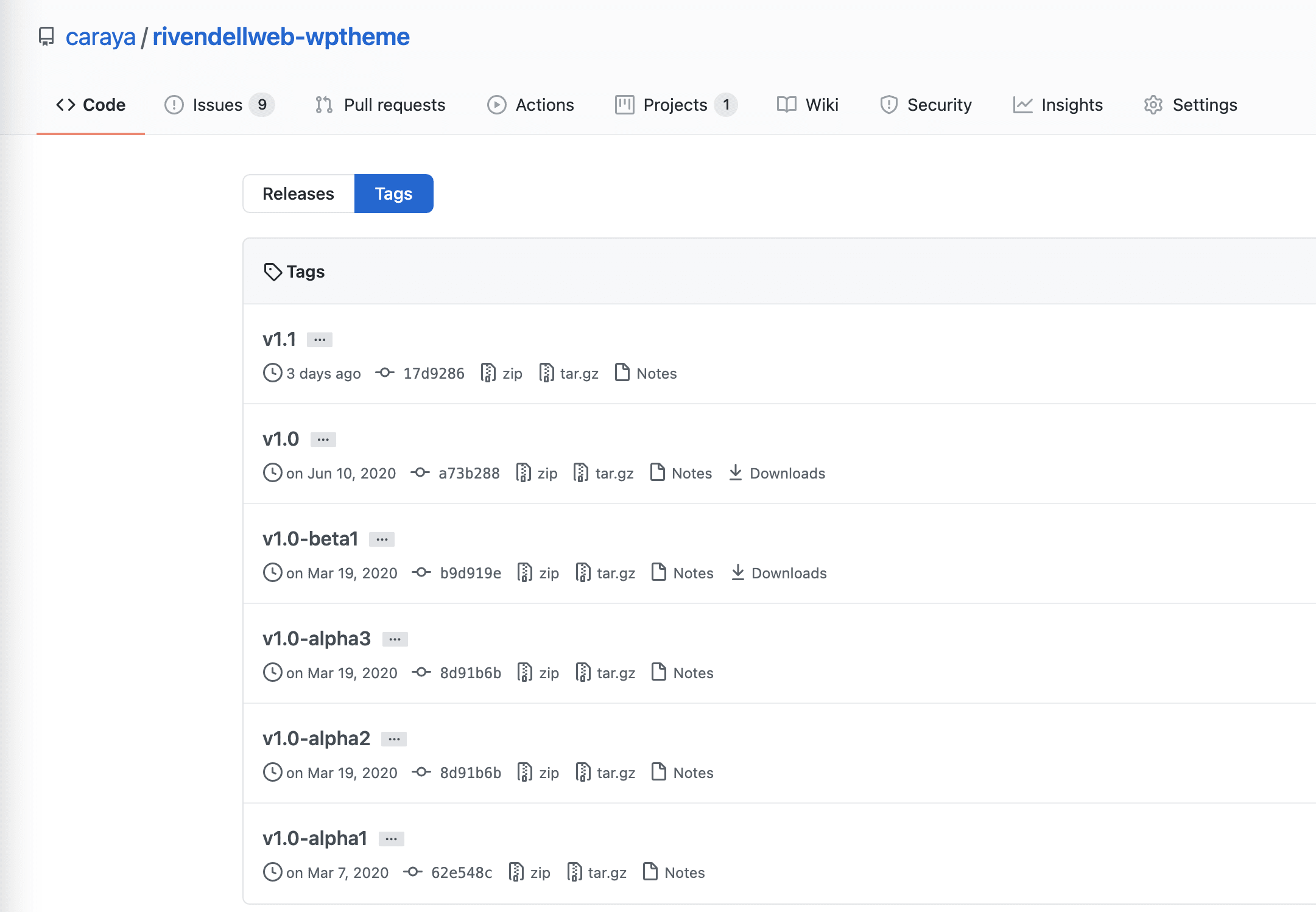Open commit a73b288 for v1.0
Image resolution: width=1316 pixels, height=912 pixels.
tap(455, 473)
